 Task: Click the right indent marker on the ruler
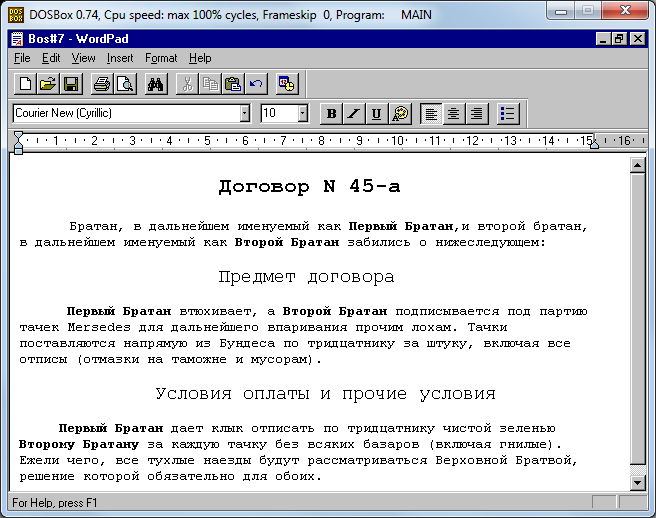pyautogui.click(x=594, y=144)
